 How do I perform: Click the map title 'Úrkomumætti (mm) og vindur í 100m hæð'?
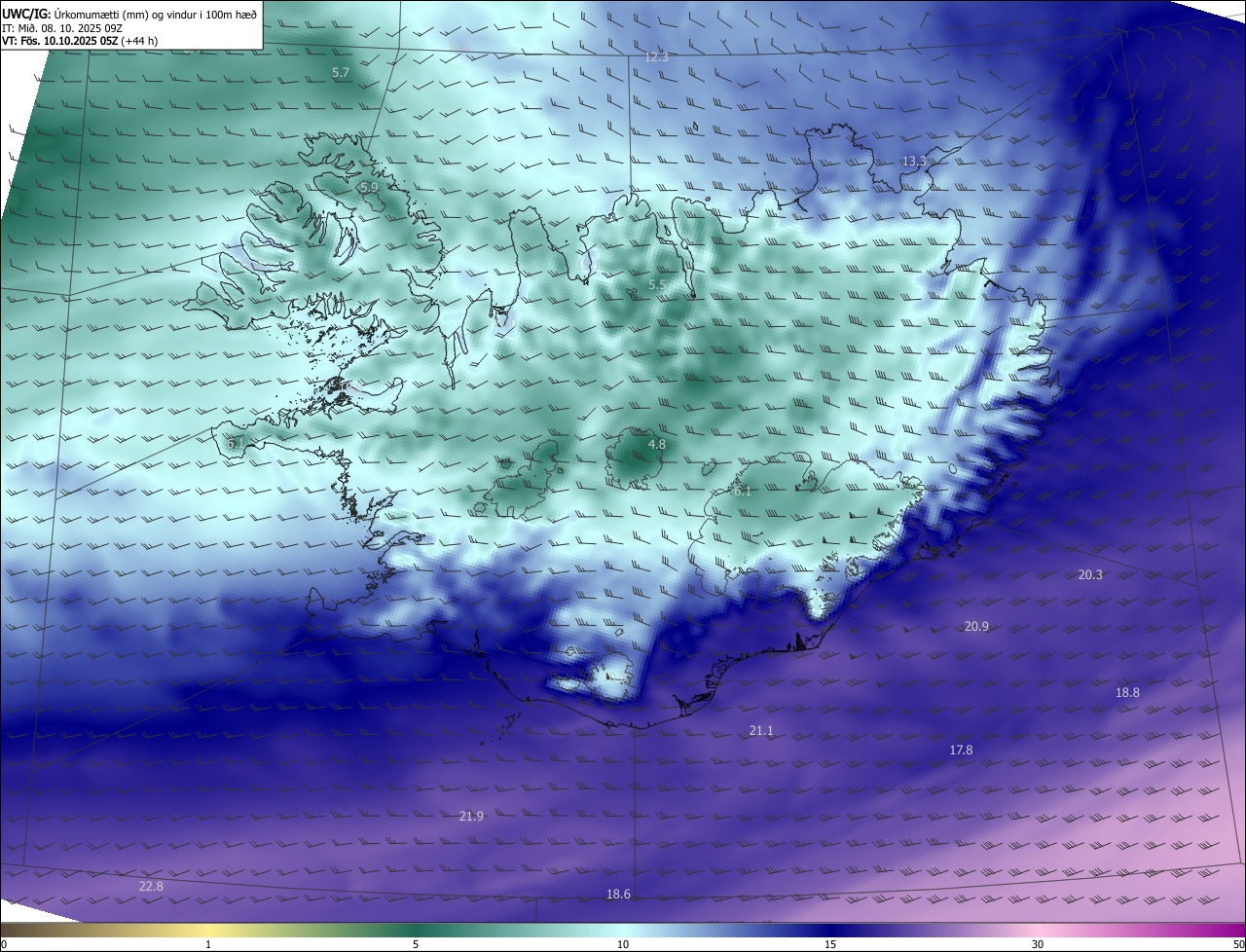click(x=156, y=14)
